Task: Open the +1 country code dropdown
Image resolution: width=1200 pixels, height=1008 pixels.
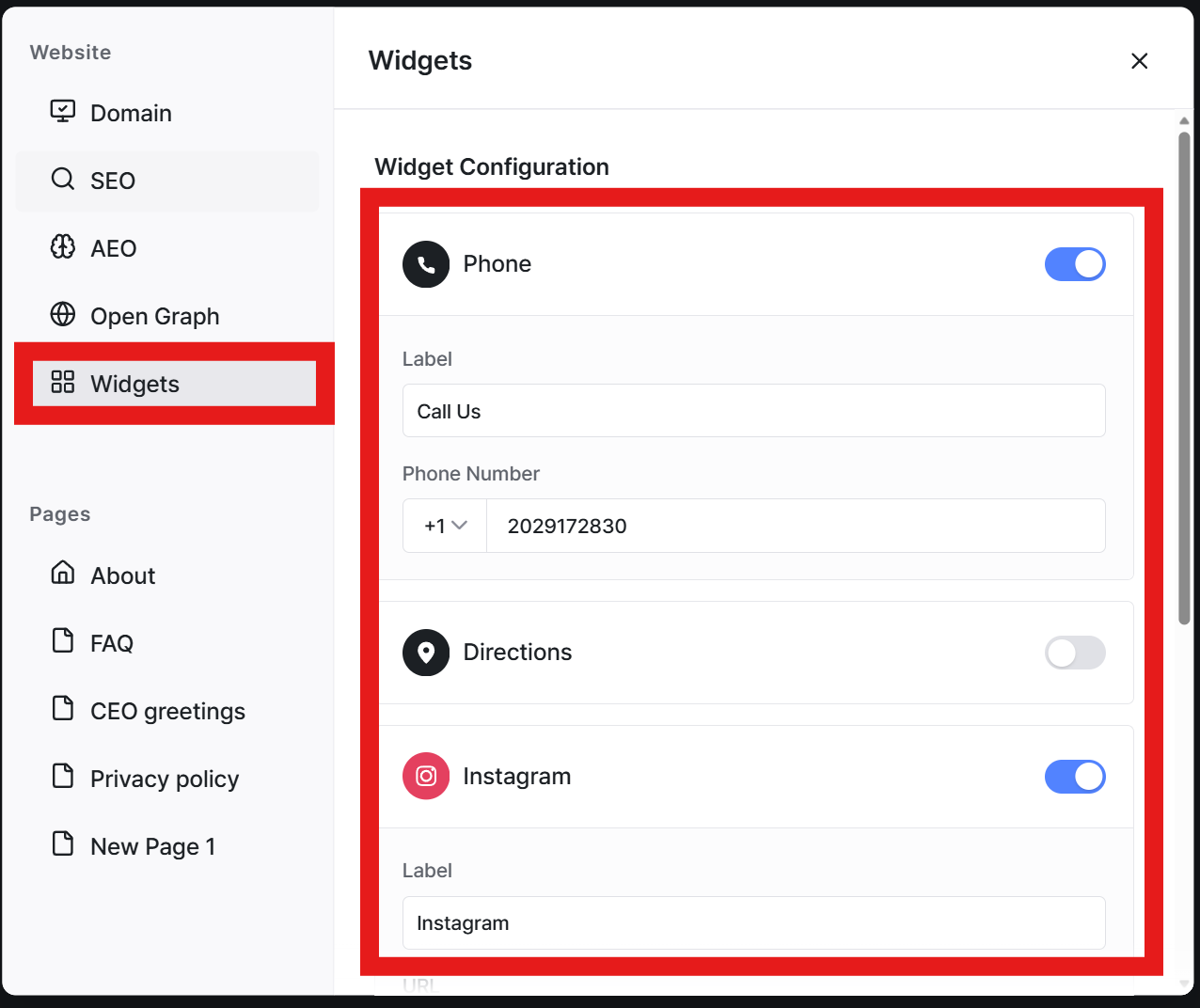Action: pyautogui.click(x=445, y=526)
